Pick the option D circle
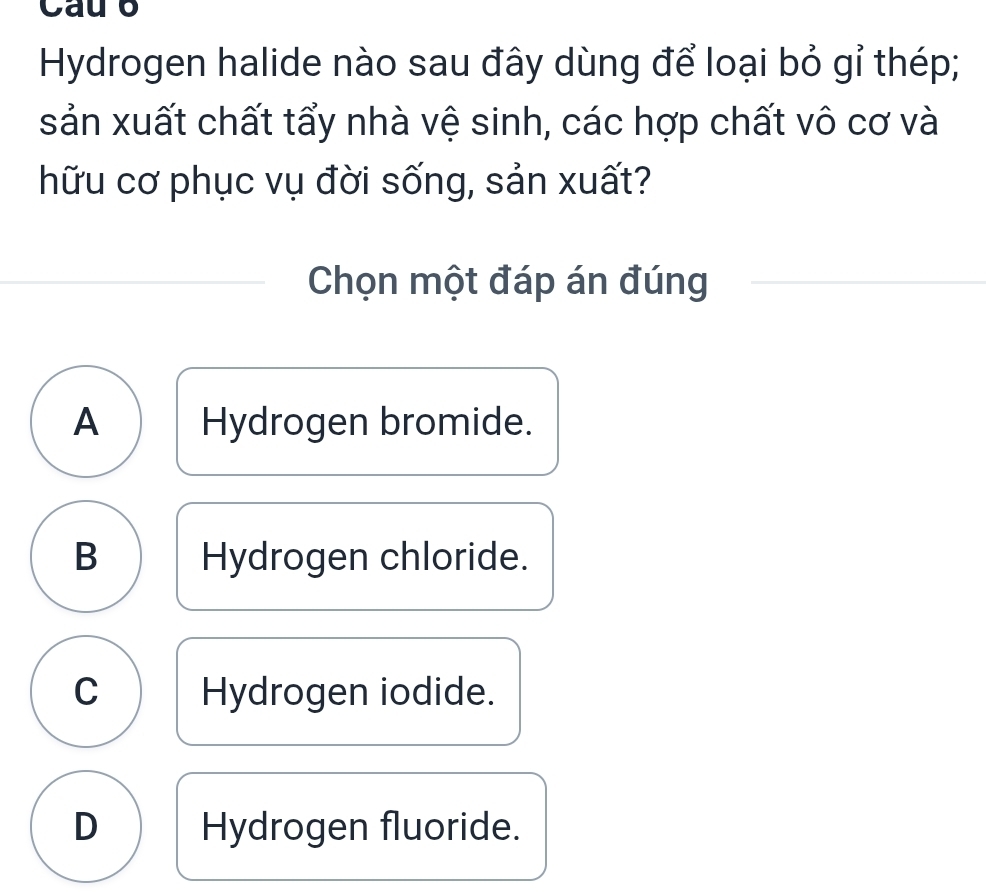This screenshot has height=892, width=986. [87, 826]
